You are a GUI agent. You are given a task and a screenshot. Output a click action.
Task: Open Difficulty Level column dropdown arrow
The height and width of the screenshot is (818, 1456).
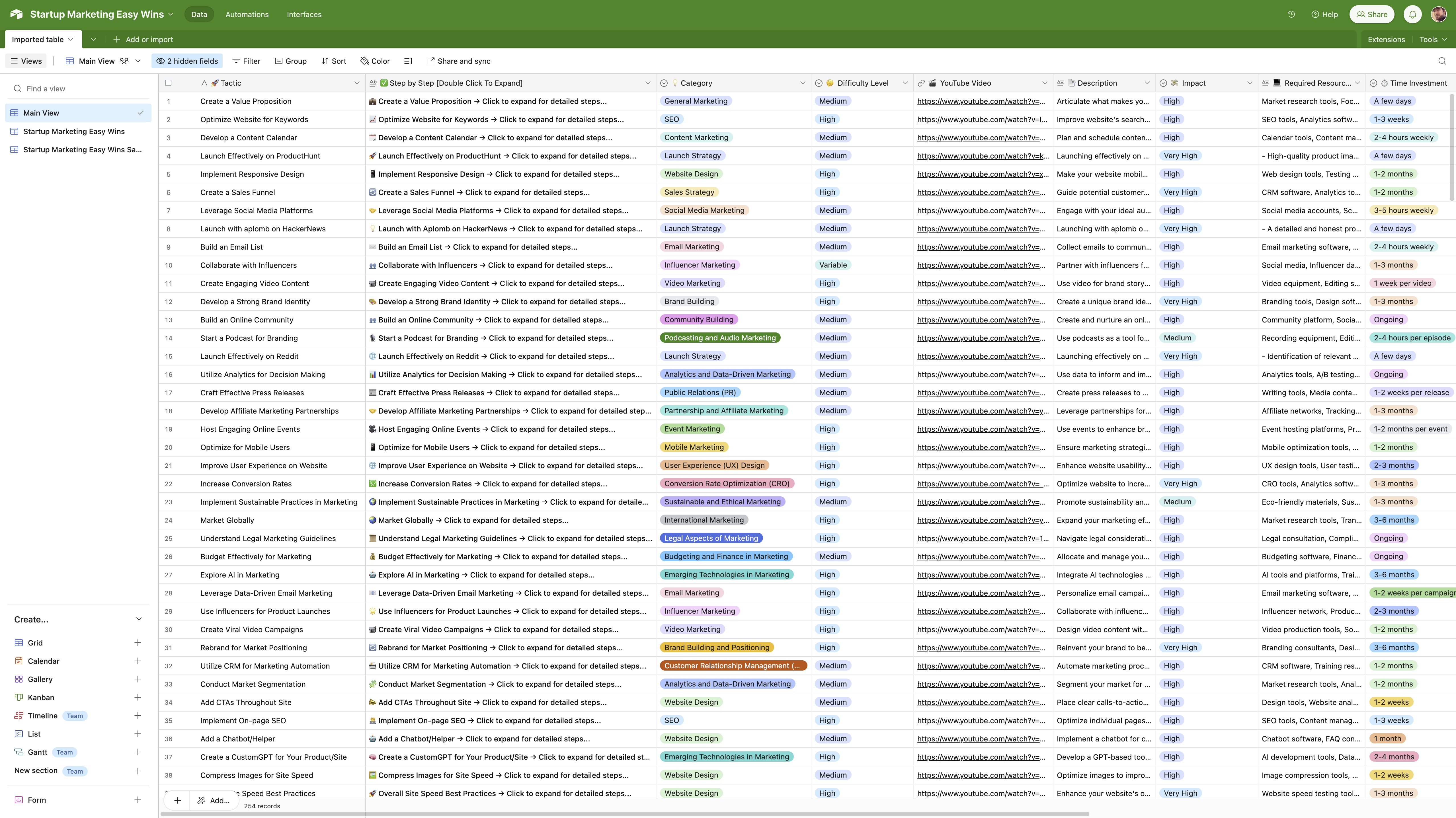click(x=905, y=83)
